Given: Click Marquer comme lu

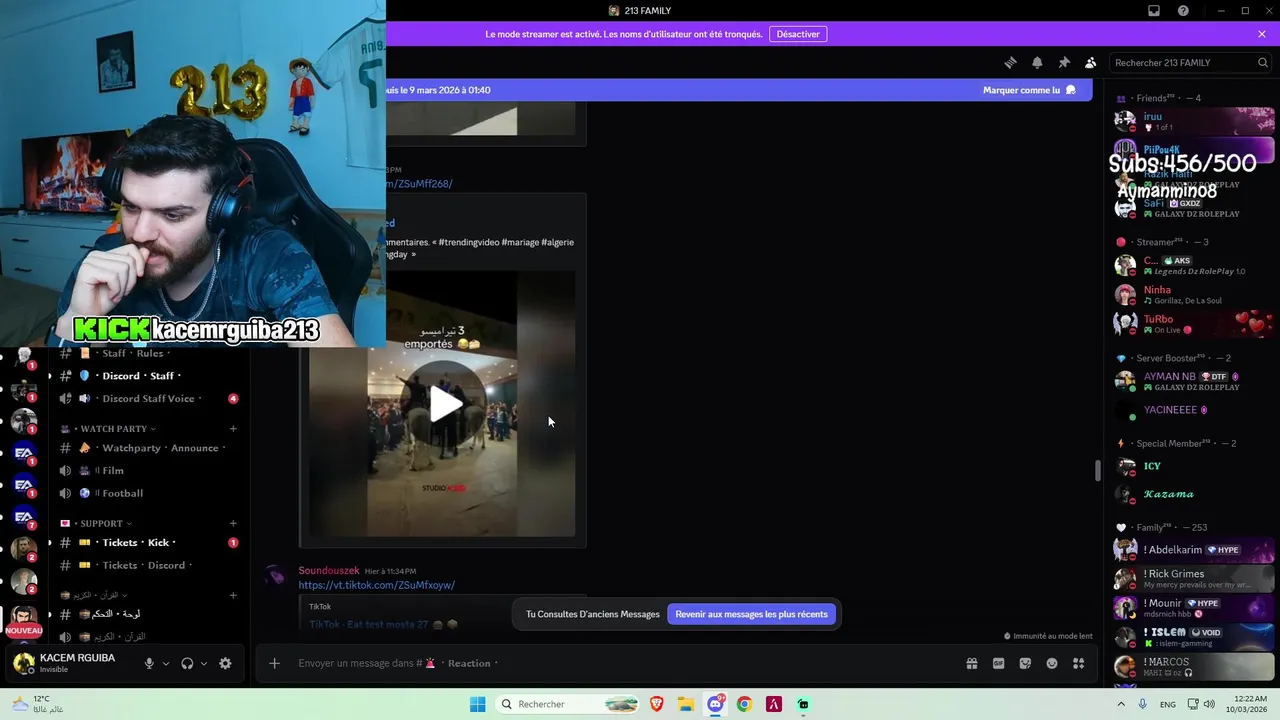Looking at the screenshot, I should (1029, 90).
